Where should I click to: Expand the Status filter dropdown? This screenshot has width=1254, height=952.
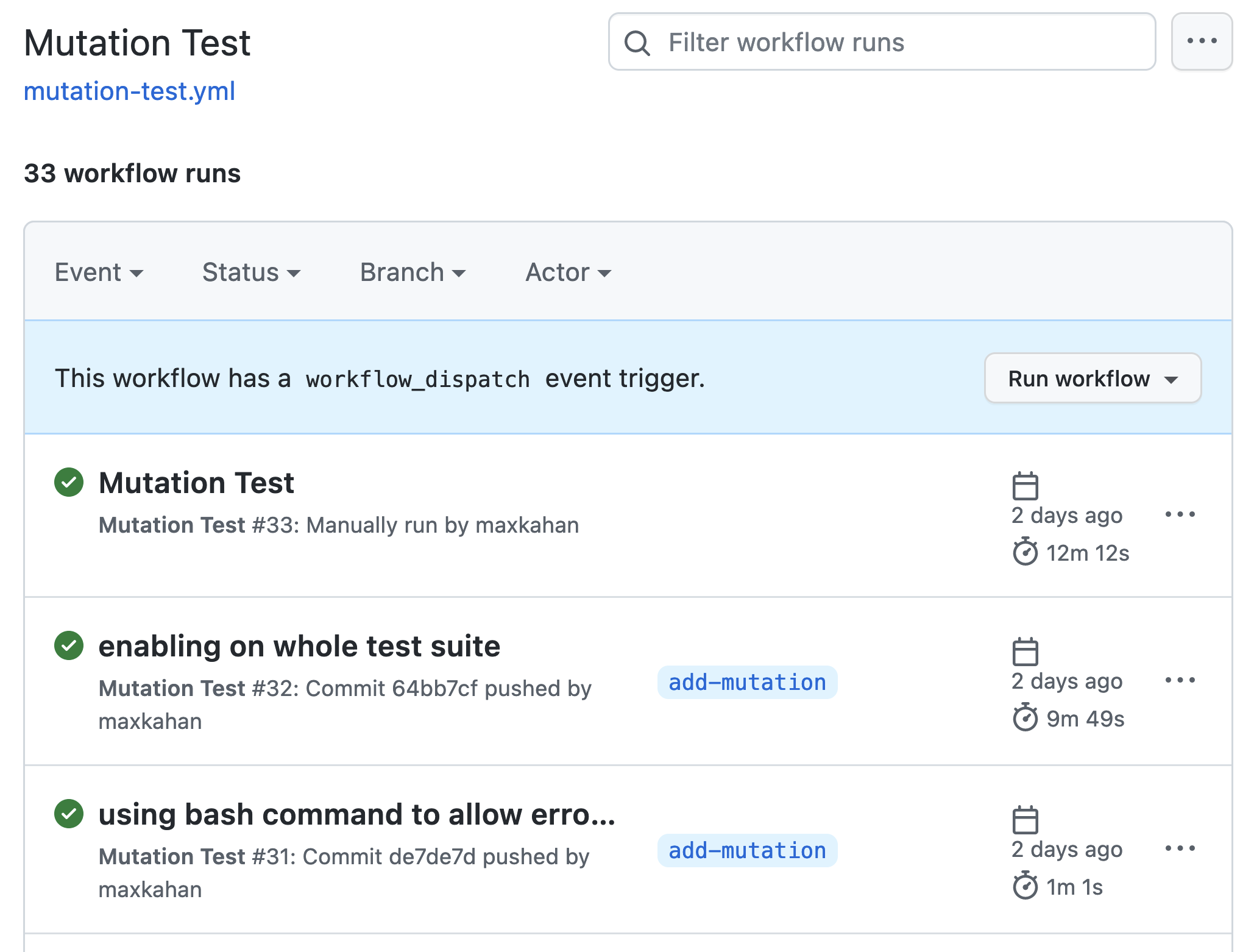click(x=252, y=272)
